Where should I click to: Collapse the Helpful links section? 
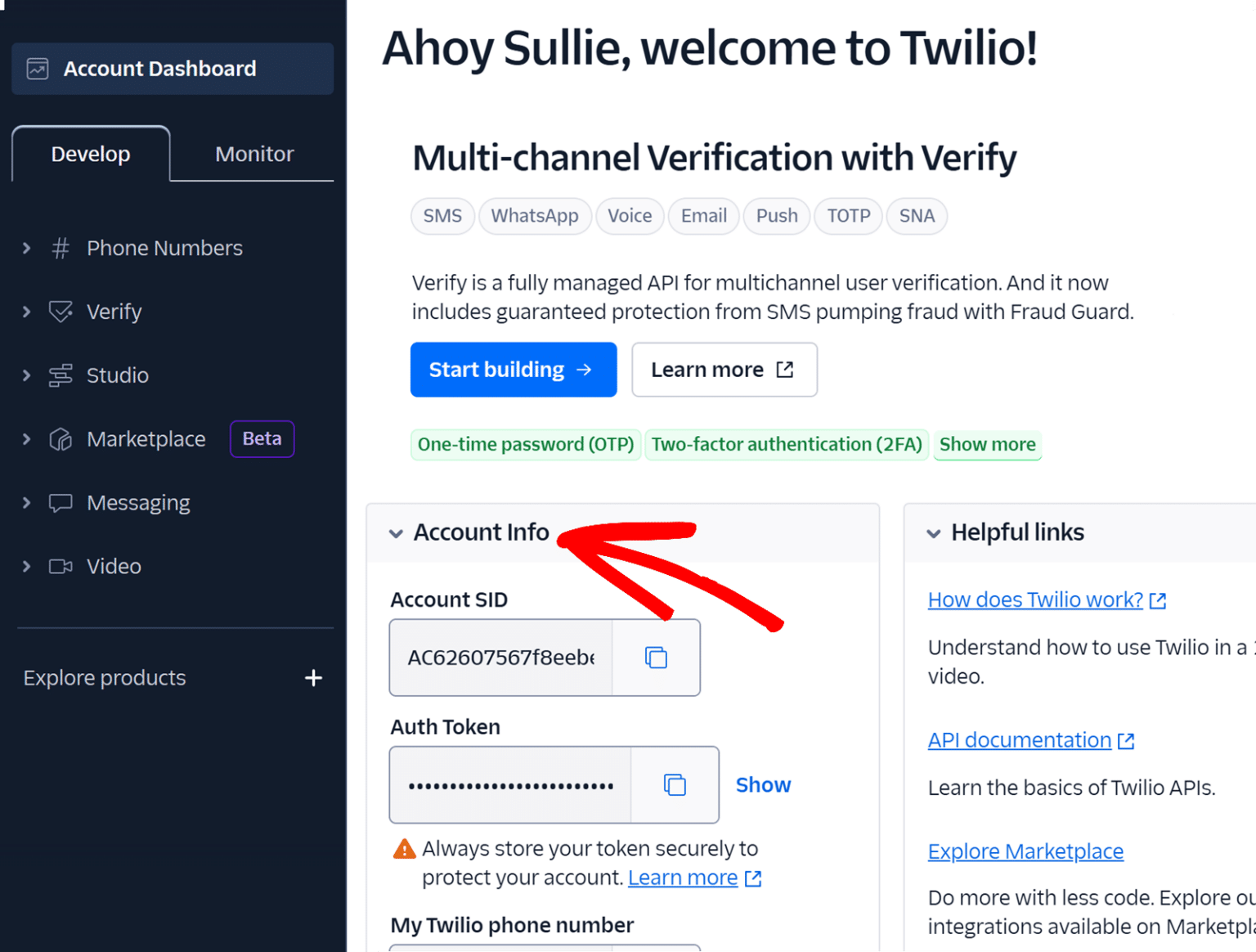[934, 532]
